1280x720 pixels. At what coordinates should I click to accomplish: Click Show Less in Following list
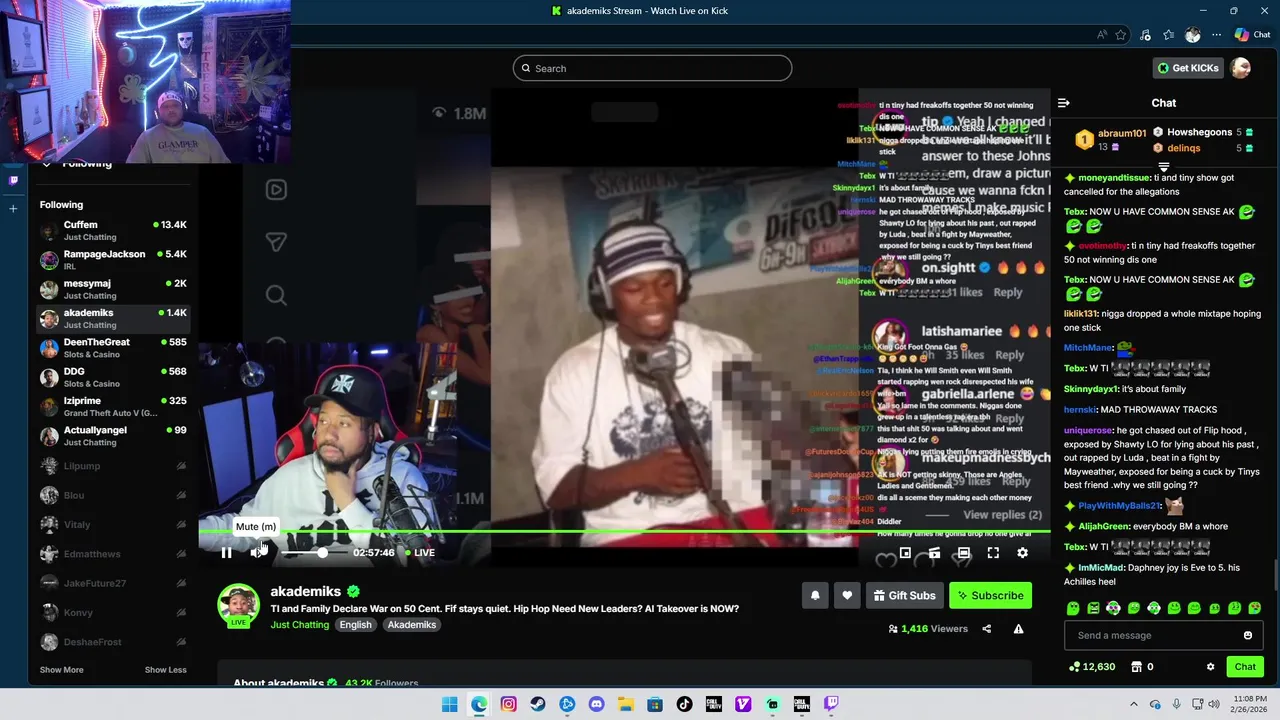[x=165, y=670]
